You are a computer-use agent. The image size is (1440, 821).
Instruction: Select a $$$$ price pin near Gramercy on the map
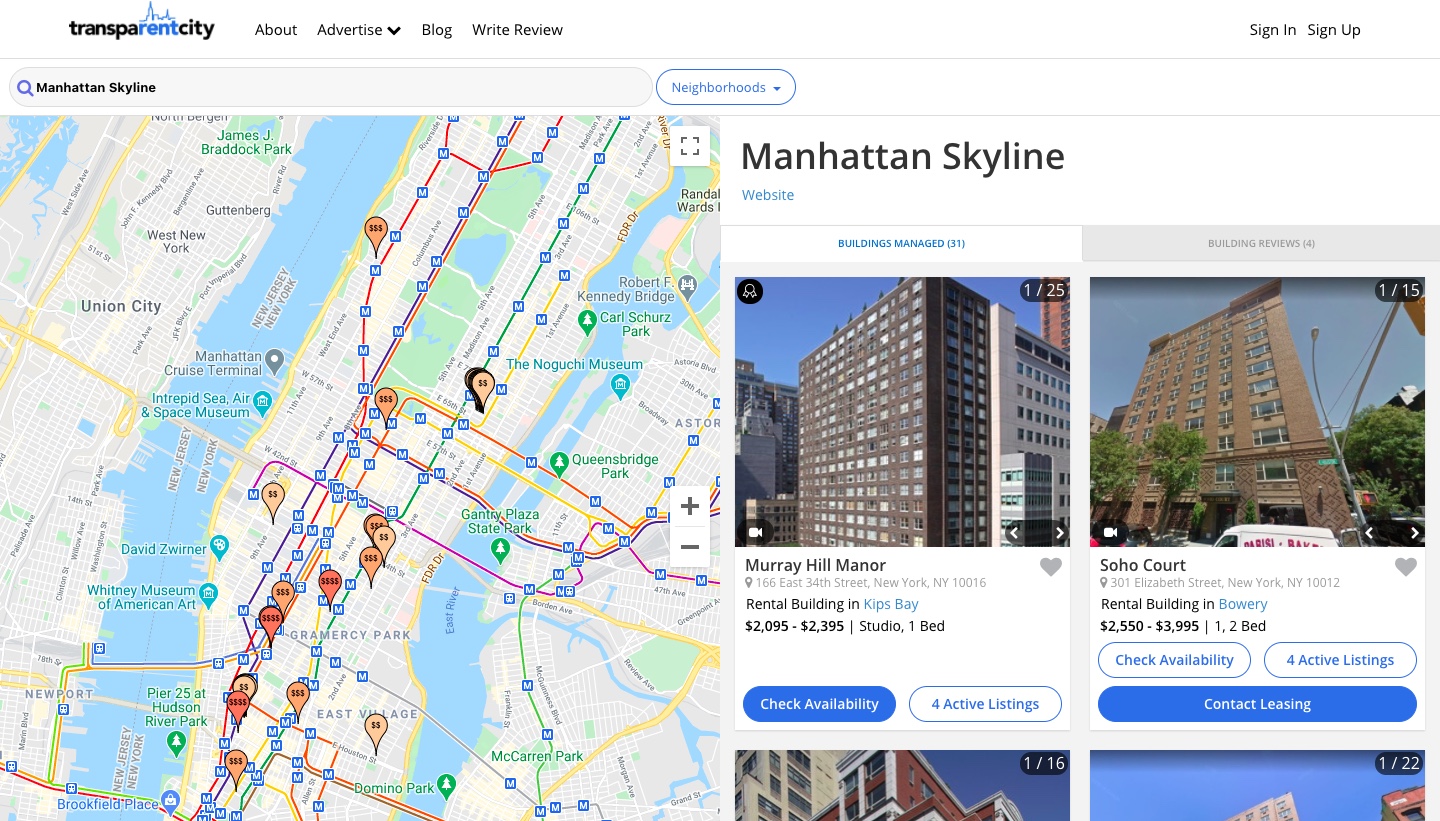[270, 616]
